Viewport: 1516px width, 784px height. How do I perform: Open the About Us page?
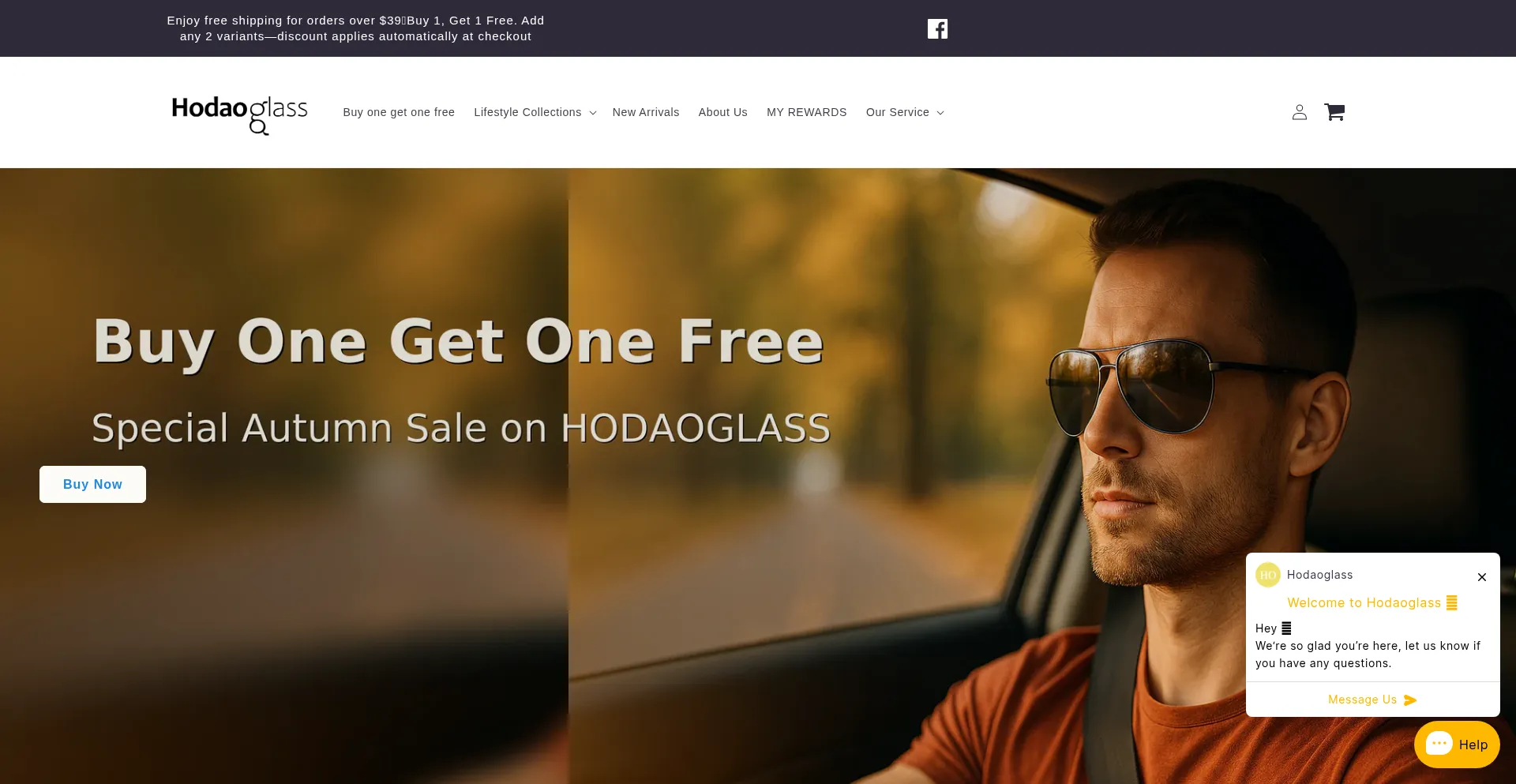pos(723,112)
